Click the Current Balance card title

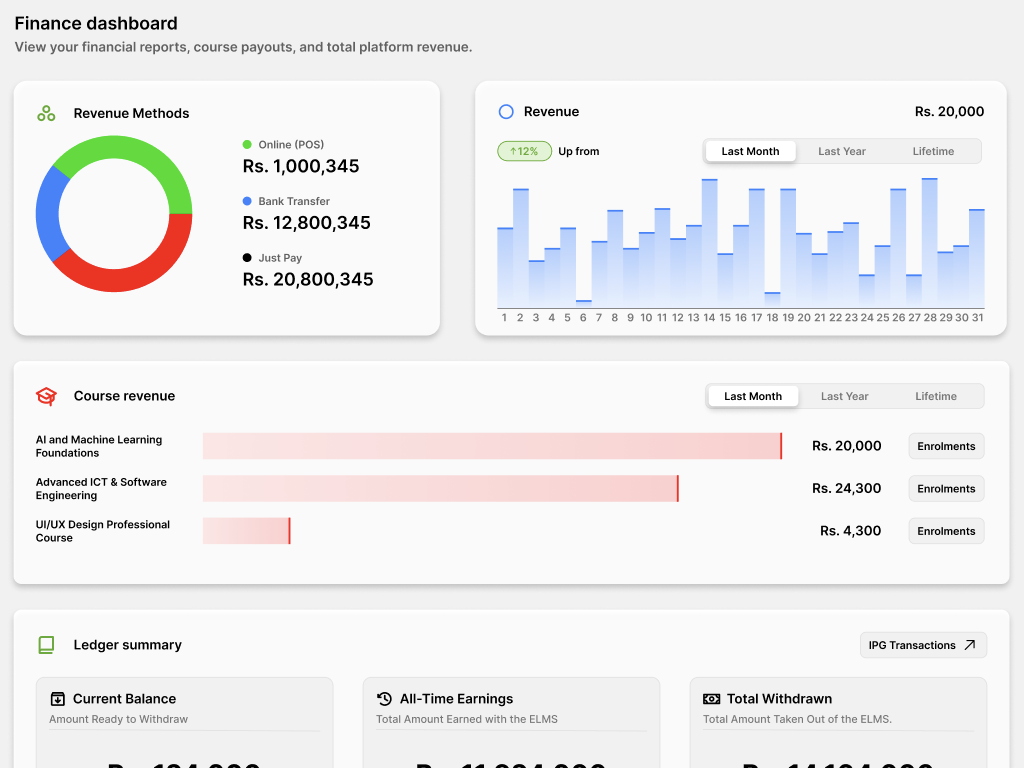point(124,699)
